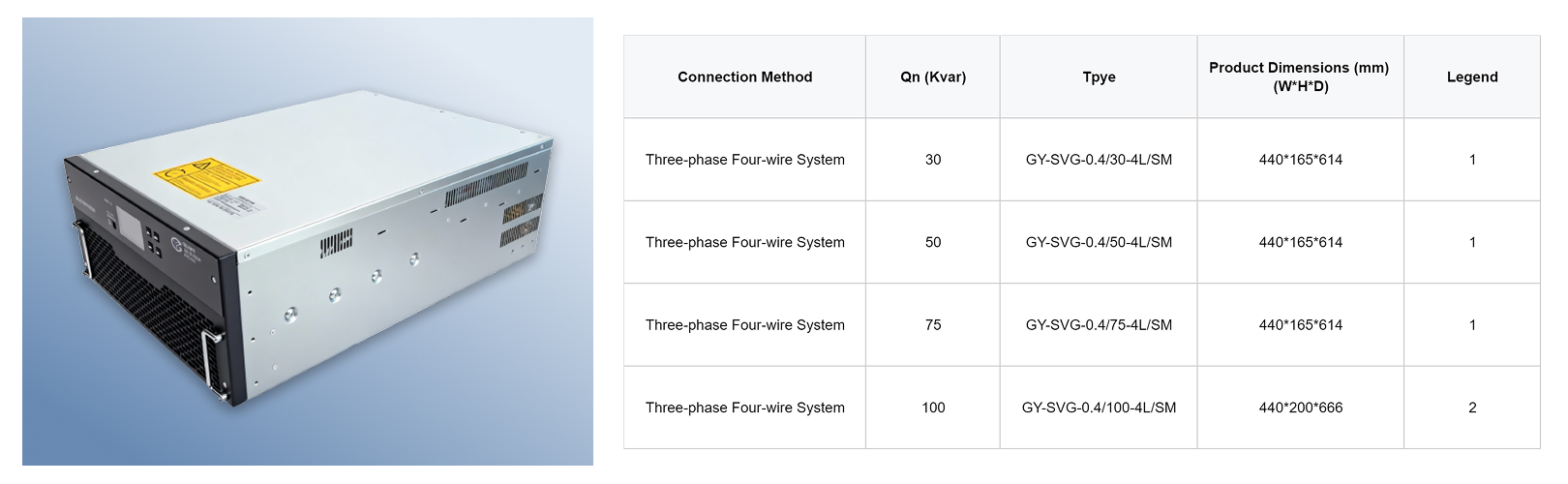Select the dimensions cell for GY-SVG-0.4/30-4L/SM

[x=1300, y=160]
